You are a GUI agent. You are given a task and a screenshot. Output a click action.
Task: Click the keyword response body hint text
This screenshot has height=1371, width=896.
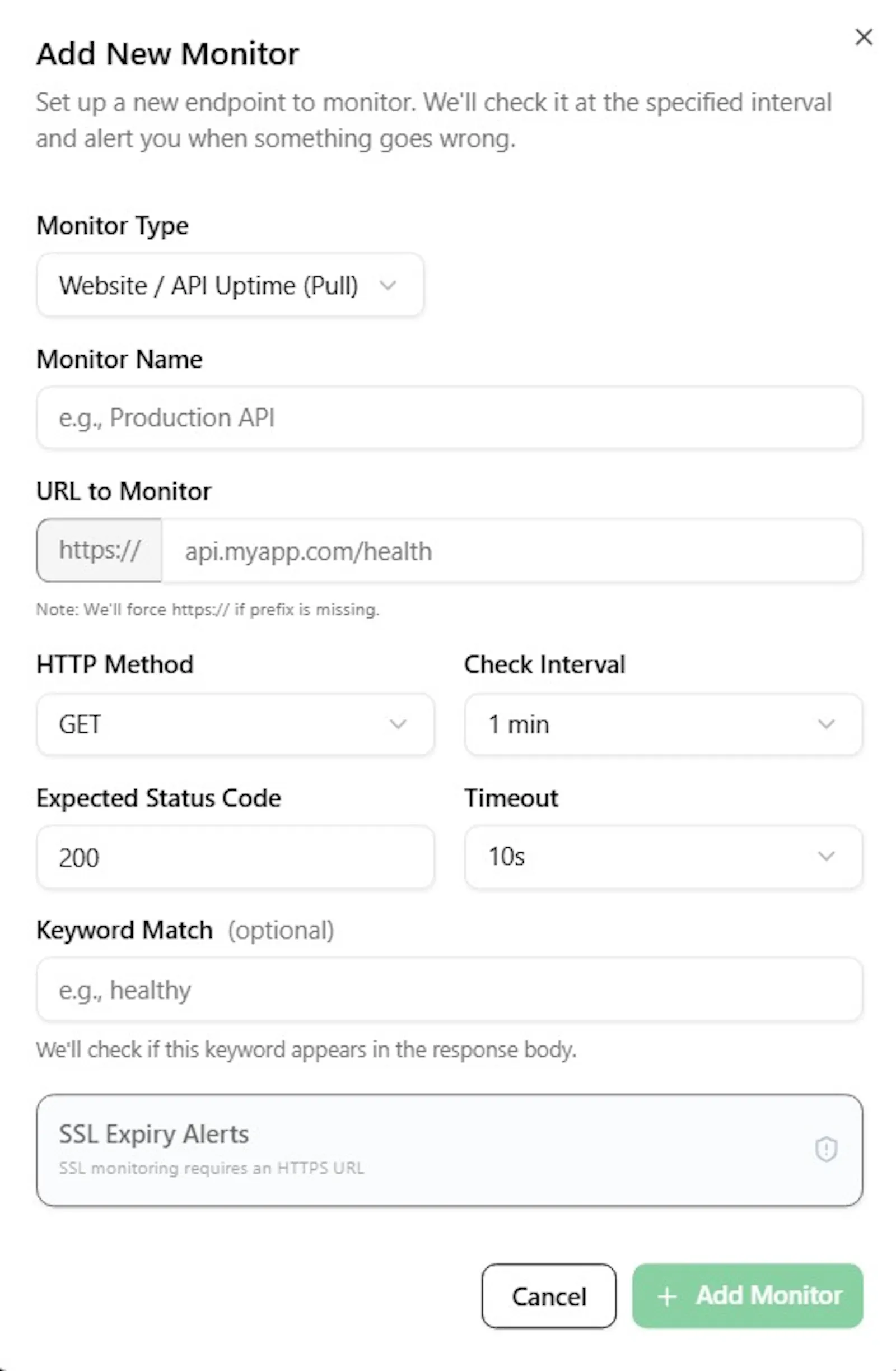[x=306, y=1049]
